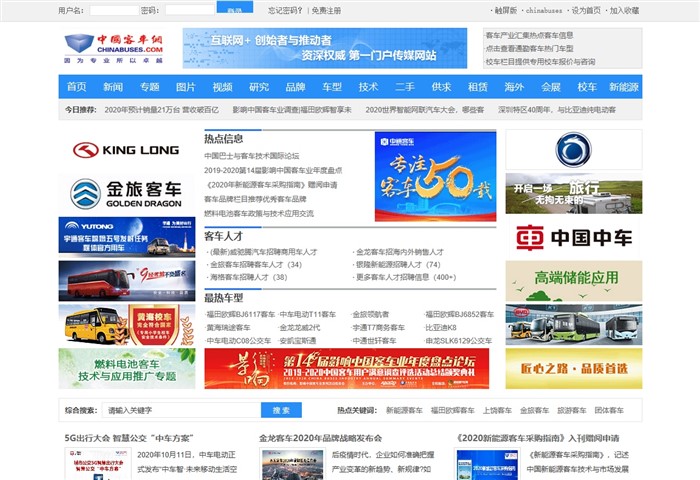
Task: Open 中国巴士与客车技术国际论坛 link
Action: click(x=252, y=156)
